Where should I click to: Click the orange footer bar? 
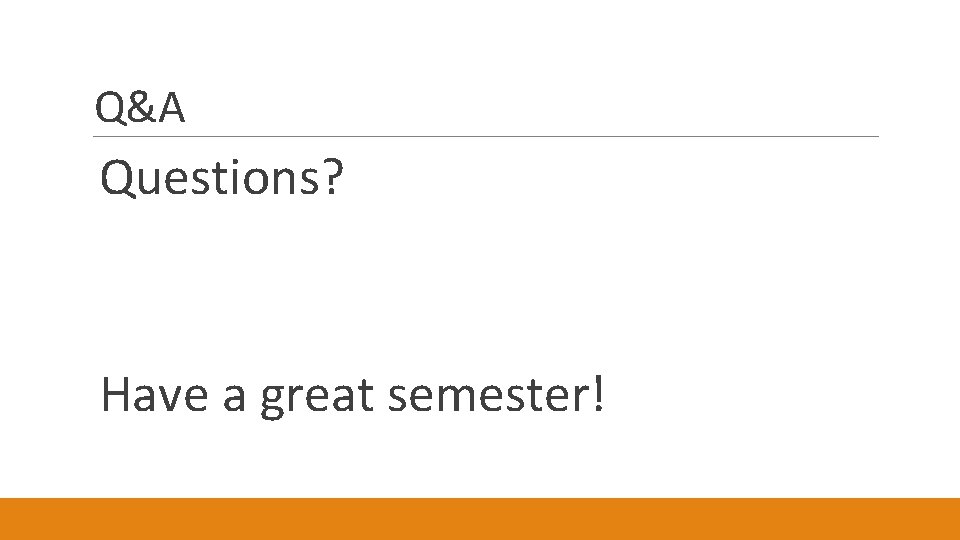pos(480,519)
